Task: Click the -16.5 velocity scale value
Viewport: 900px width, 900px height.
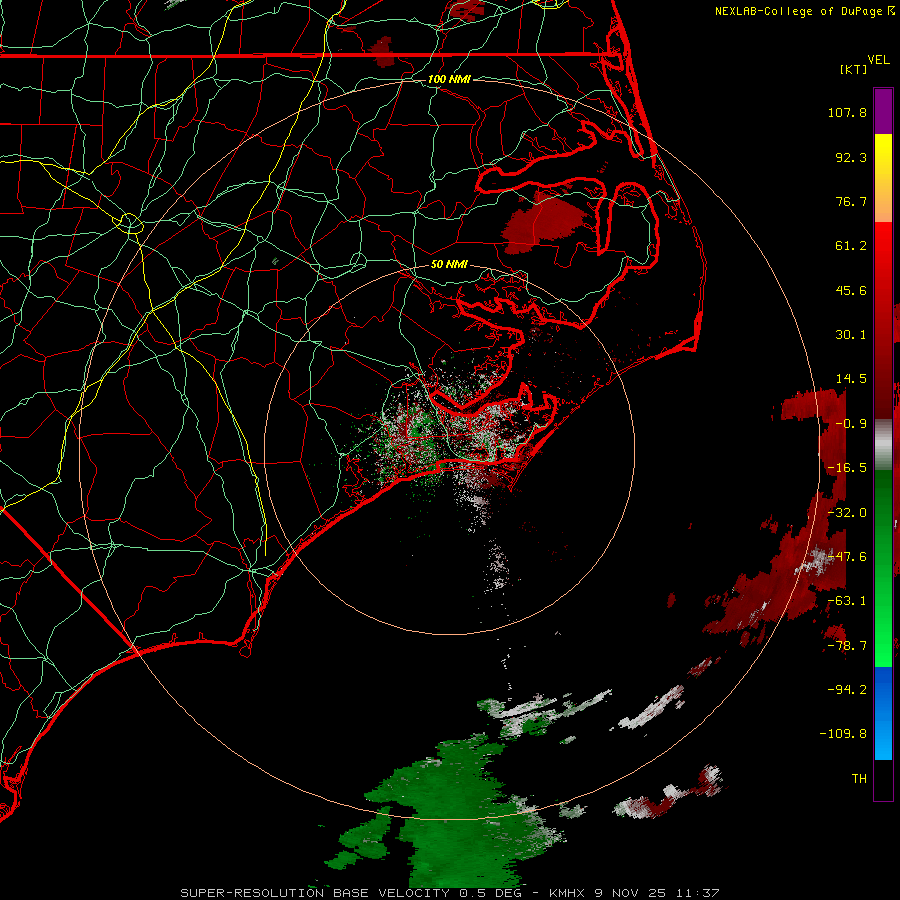Action: [847, 468]
